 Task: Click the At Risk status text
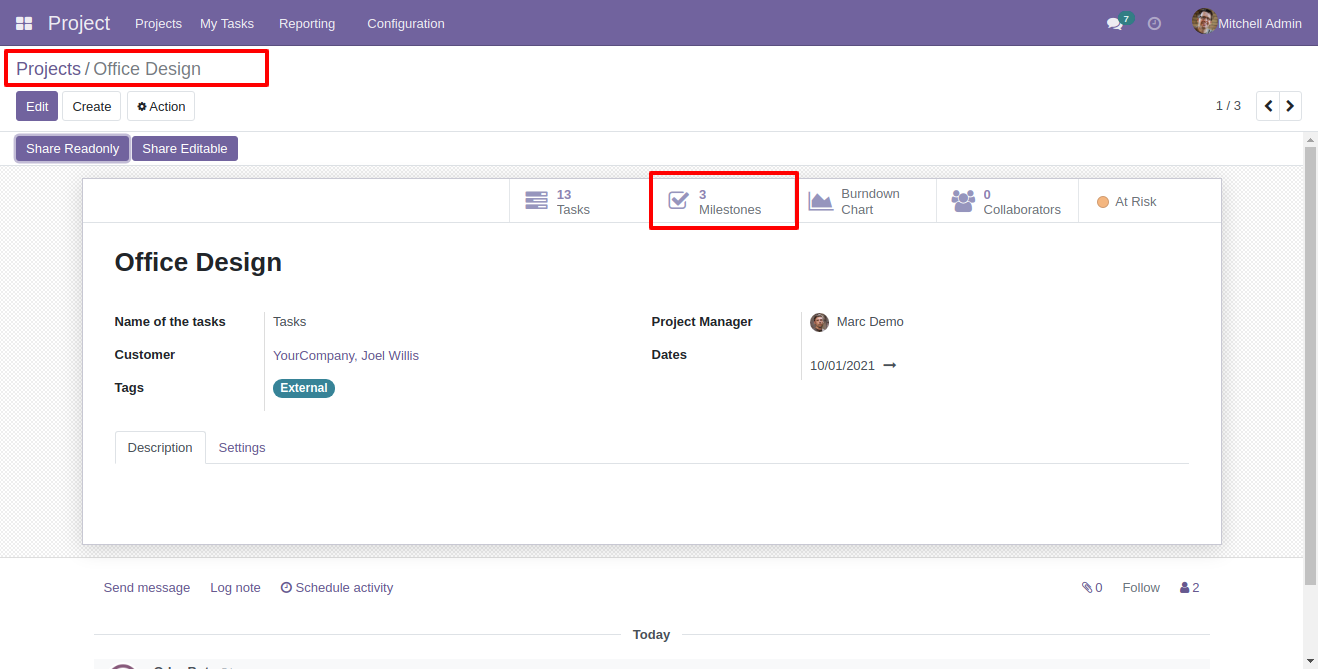click(1136, 202)
